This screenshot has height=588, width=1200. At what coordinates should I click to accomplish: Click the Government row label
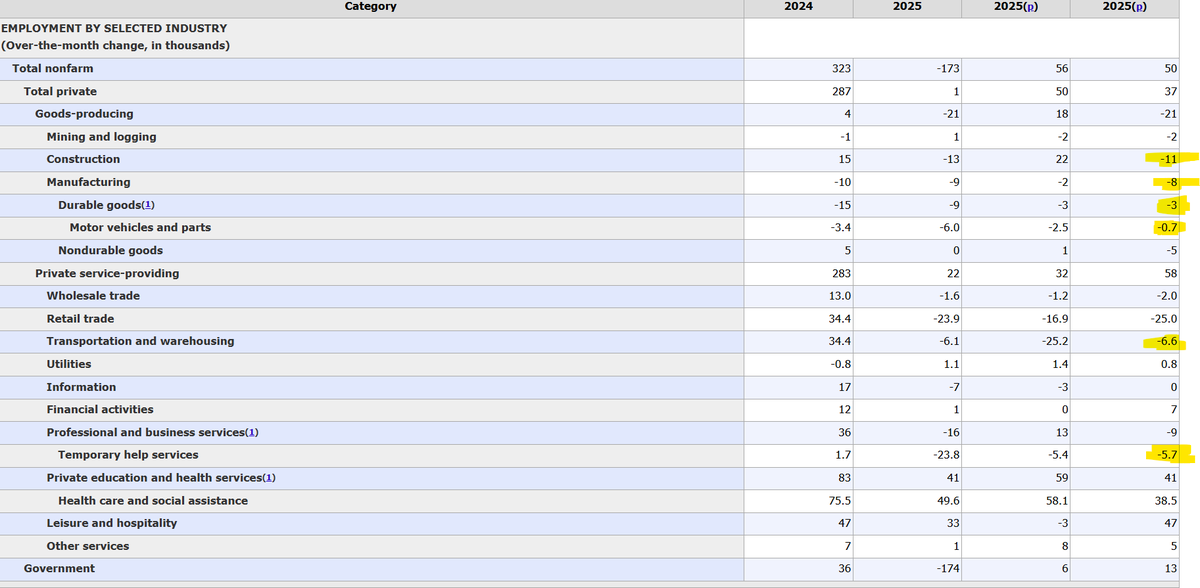(59, 568)
